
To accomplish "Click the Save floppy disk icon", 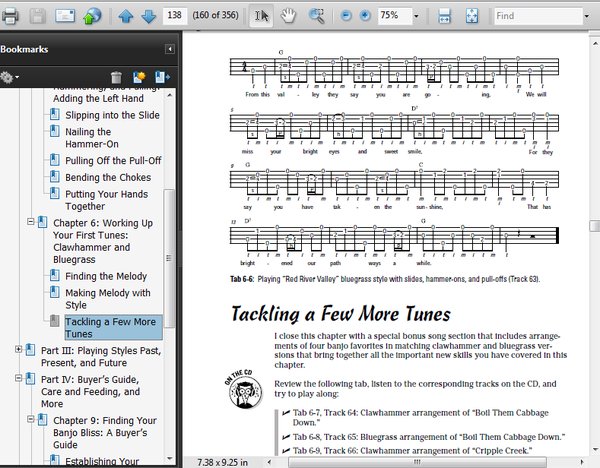I will pyautogui.click(x=38, y=16).
